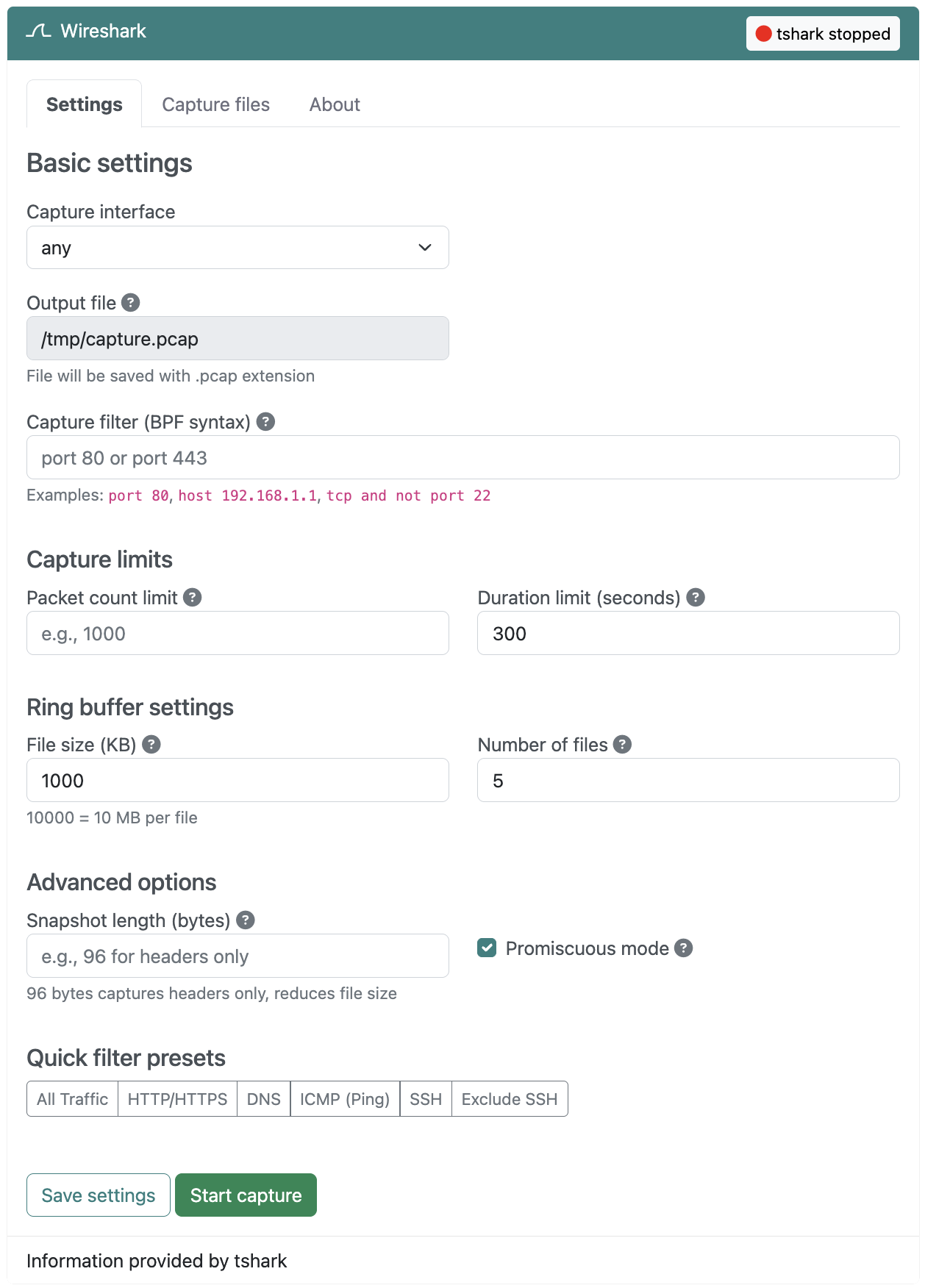
Task: Open the About tab
Action: coord(335,104)
